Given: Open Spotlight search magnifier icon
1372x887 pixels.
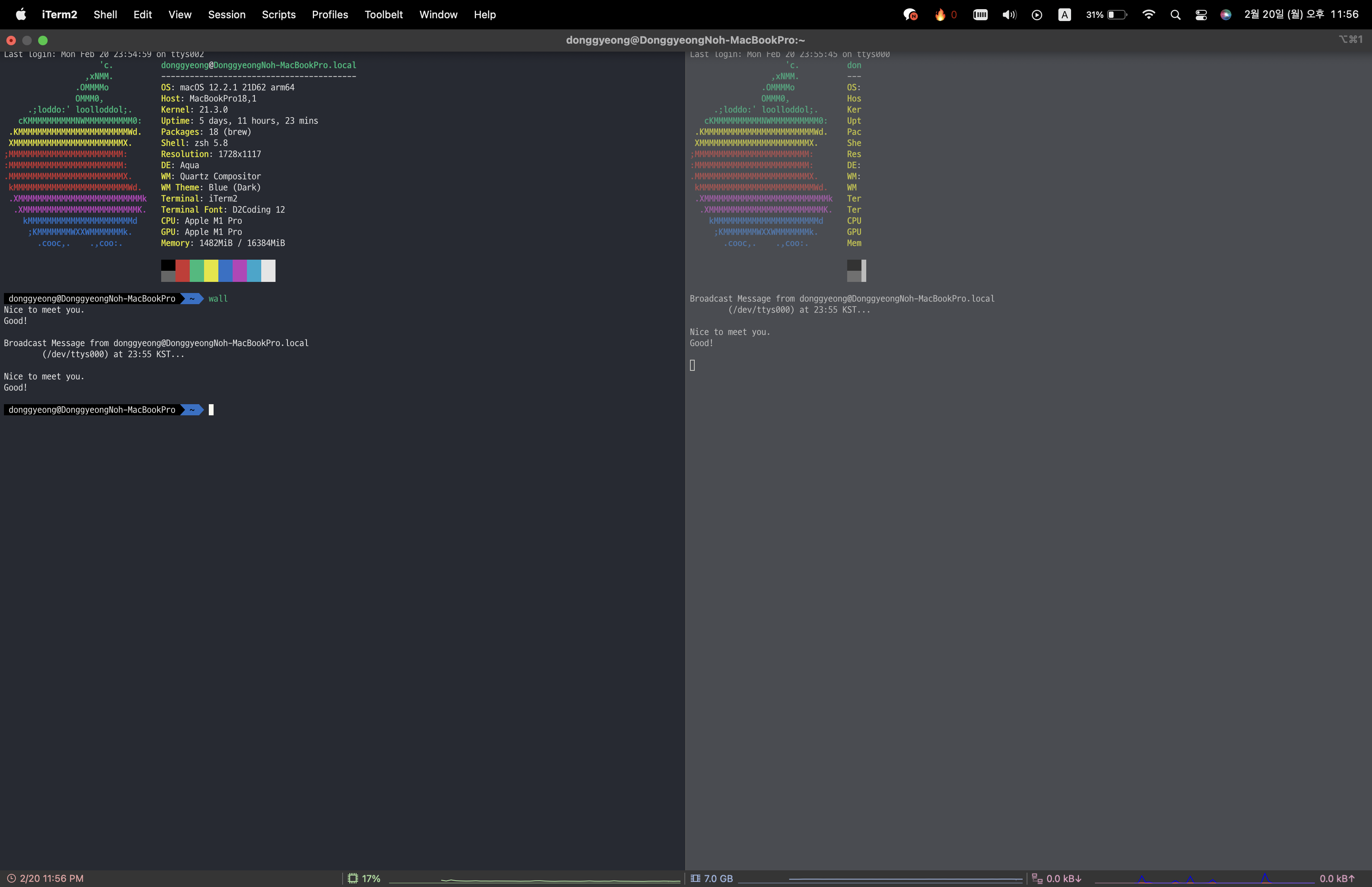Looking at the screenshot, I should [1175, 14].
